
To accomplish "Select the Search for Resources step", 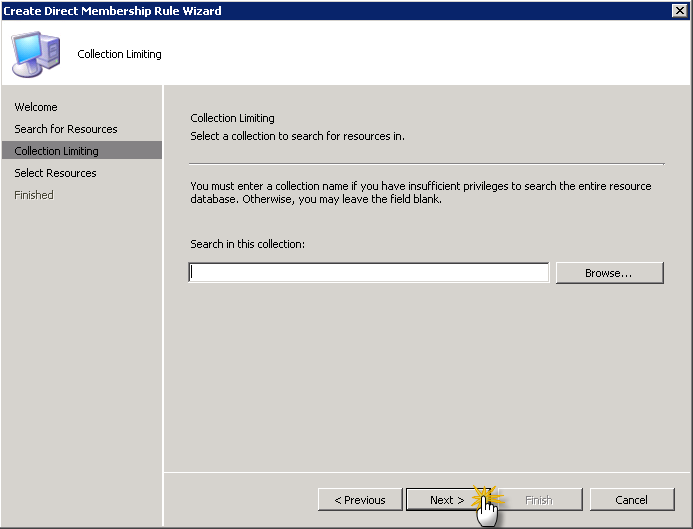I will coord(66,129).
